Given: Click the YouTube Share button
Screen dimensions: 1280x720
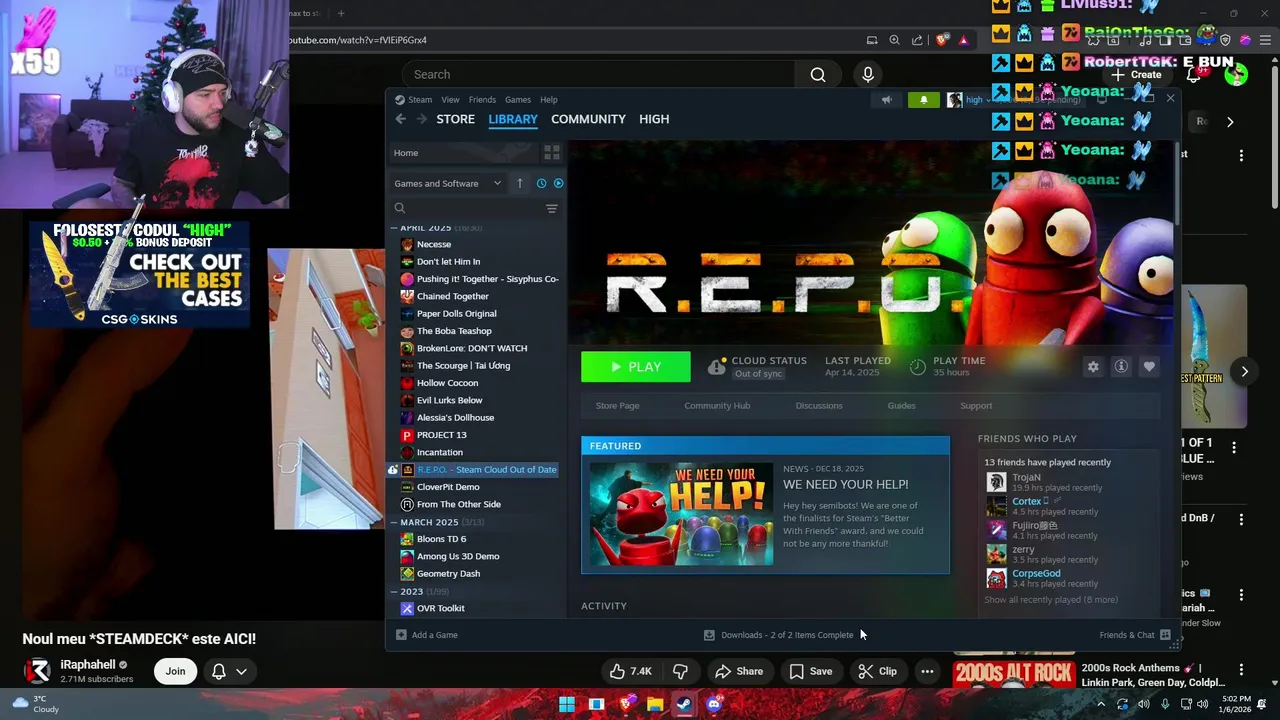Looking at the screenshot, I should 739,671.
